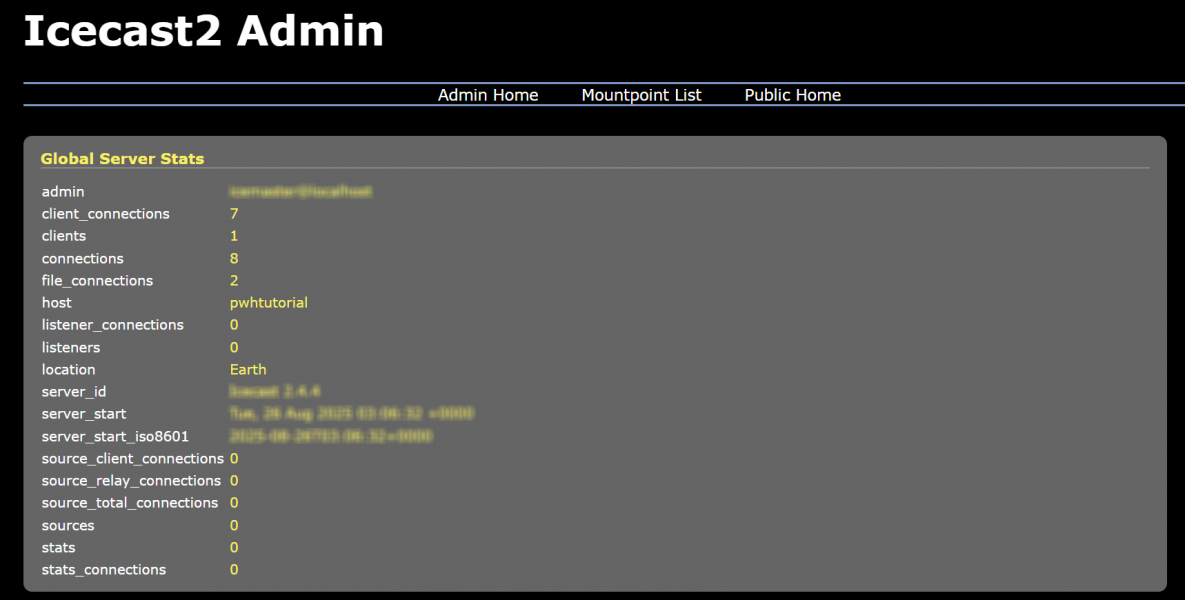Click the value 7 for client_connections
This screenshot has height=600, width=1185.
click(x=234, y=214)
